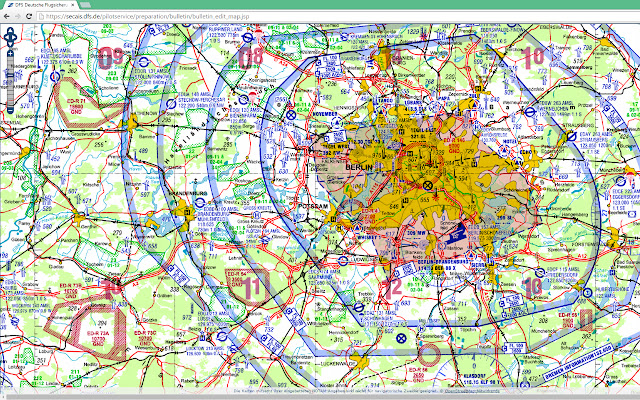Click the large sector number 11

[251, 288]
